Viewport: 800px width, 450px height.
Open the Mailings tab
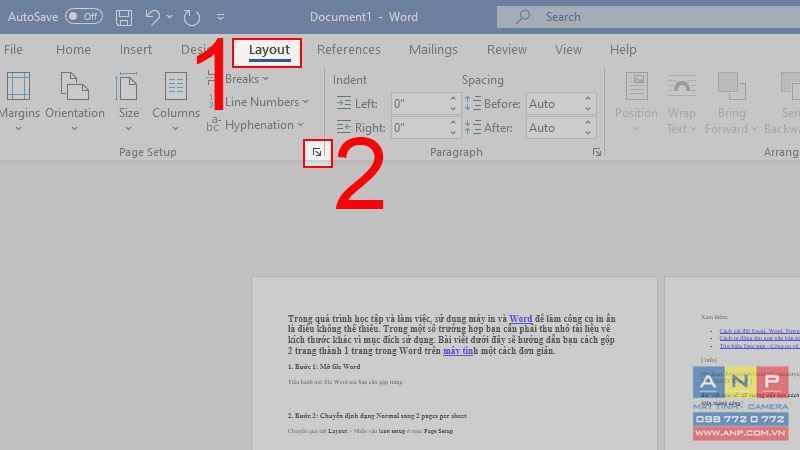433,49
